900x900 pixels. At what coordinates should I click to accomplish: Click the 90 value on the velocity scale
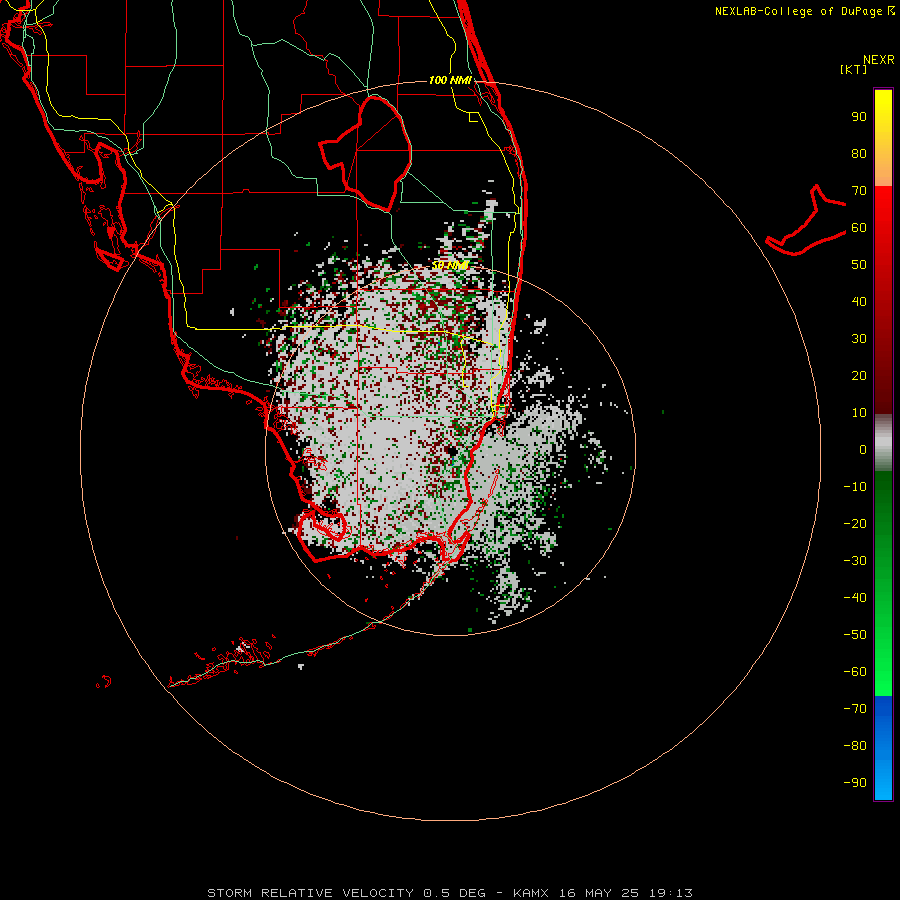pos(859,117)
